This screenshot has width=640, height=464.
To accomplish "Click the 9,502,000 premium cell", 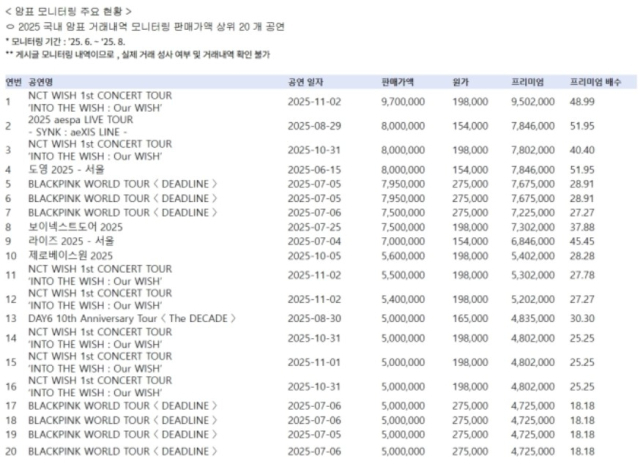I will tap(533, 102).
